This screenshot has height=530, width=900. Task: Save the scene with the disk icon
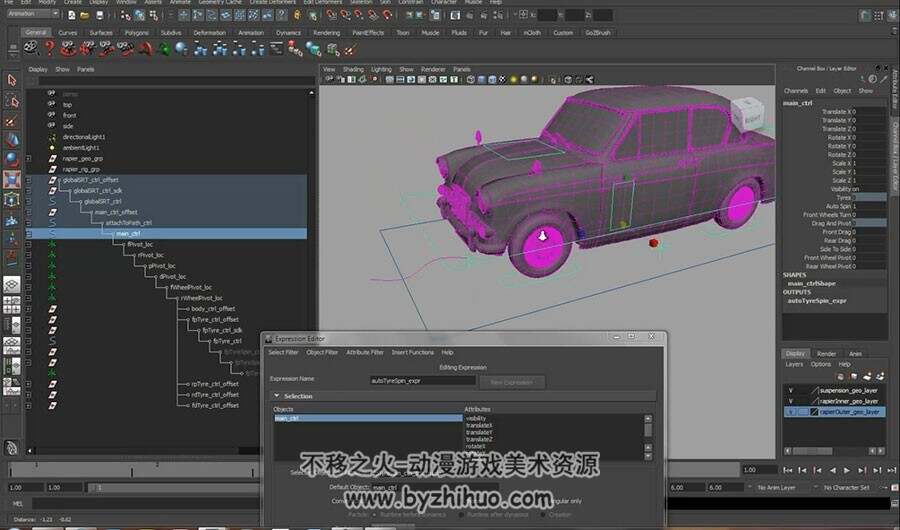pyautogui.click(x=99, y=15)
